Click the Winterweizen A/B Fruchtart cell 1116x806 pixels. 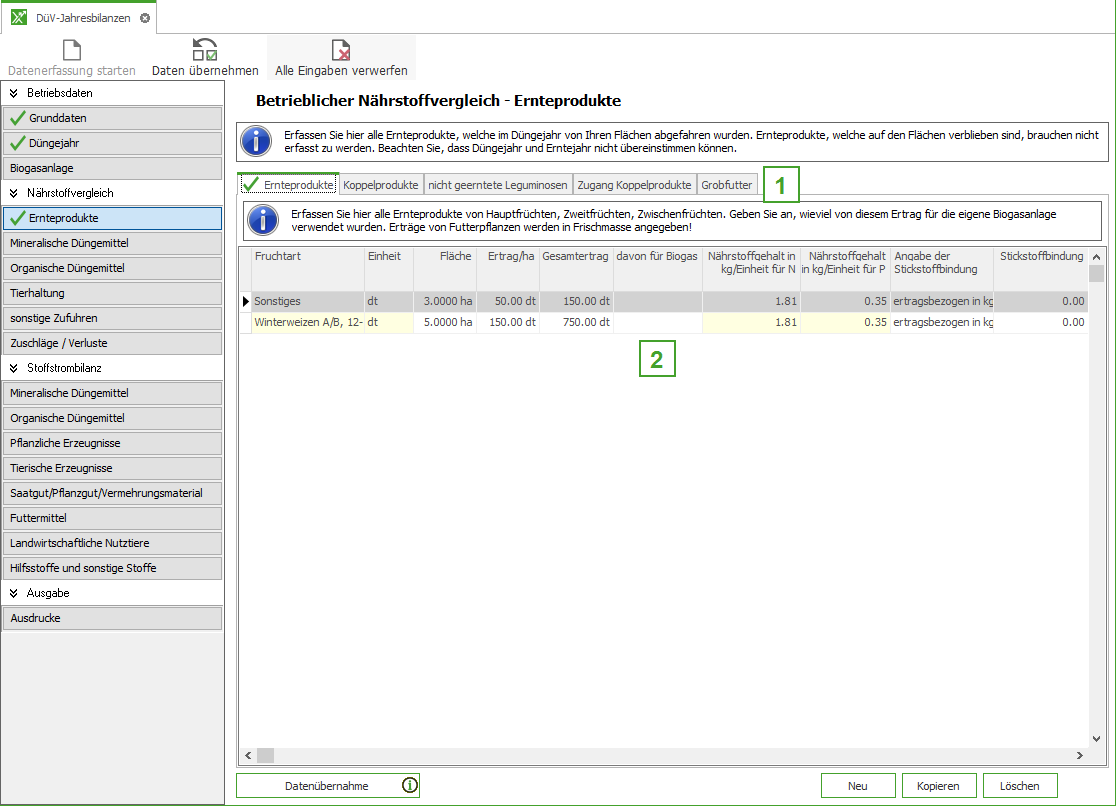pos(307,322)
